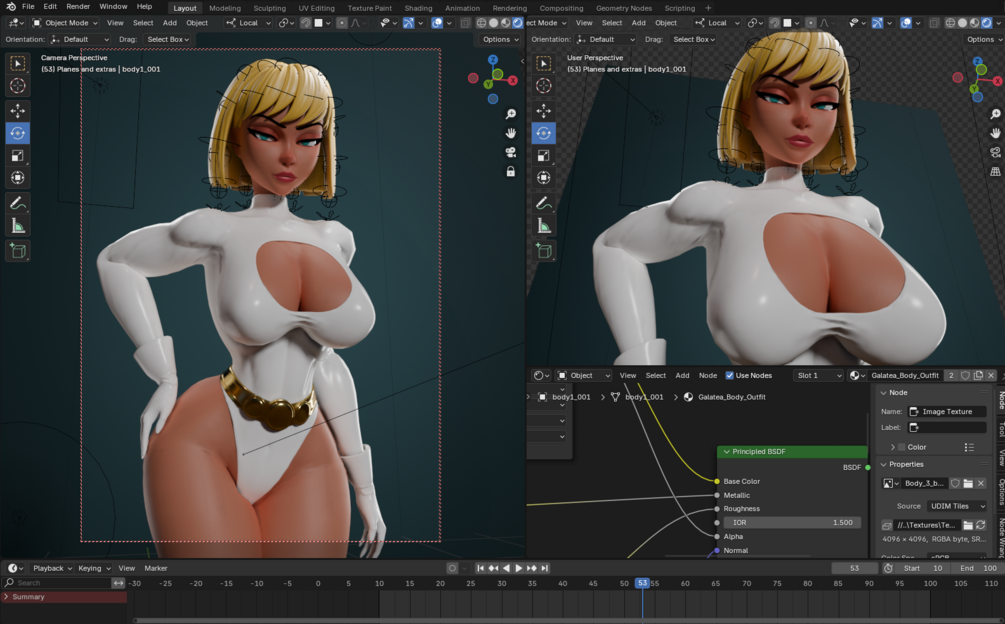Click the Blender logo menu icon
1005x624 pixels.
[x=11, y=7]
